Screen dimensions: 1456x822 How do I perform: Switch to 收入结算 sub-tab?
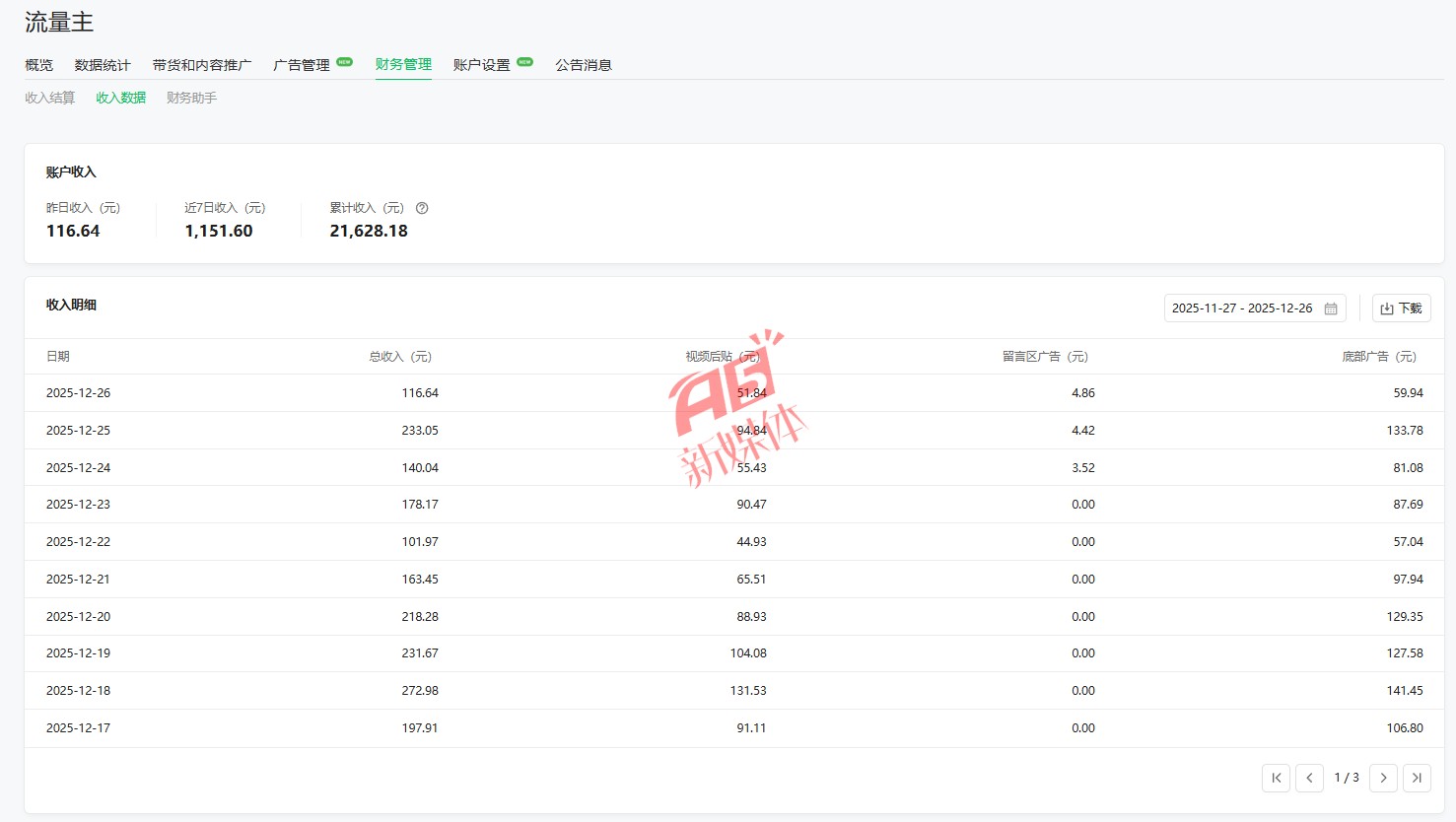click(49, 98)
